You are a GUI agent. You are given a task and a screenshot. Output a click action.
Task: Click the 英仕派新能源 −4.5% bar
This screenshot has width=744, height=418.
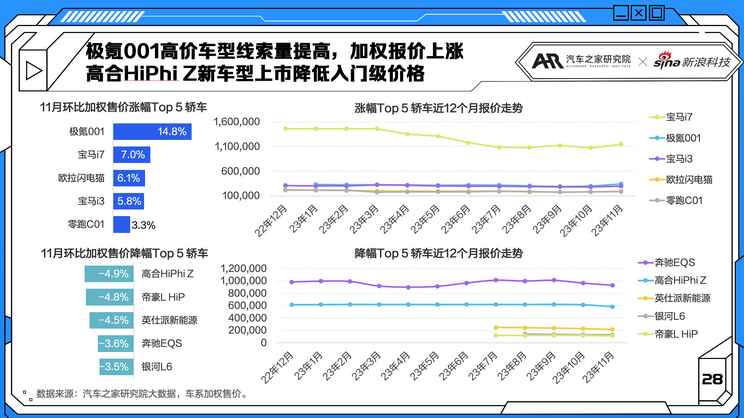pyautogui.click(x=112, y=320)
